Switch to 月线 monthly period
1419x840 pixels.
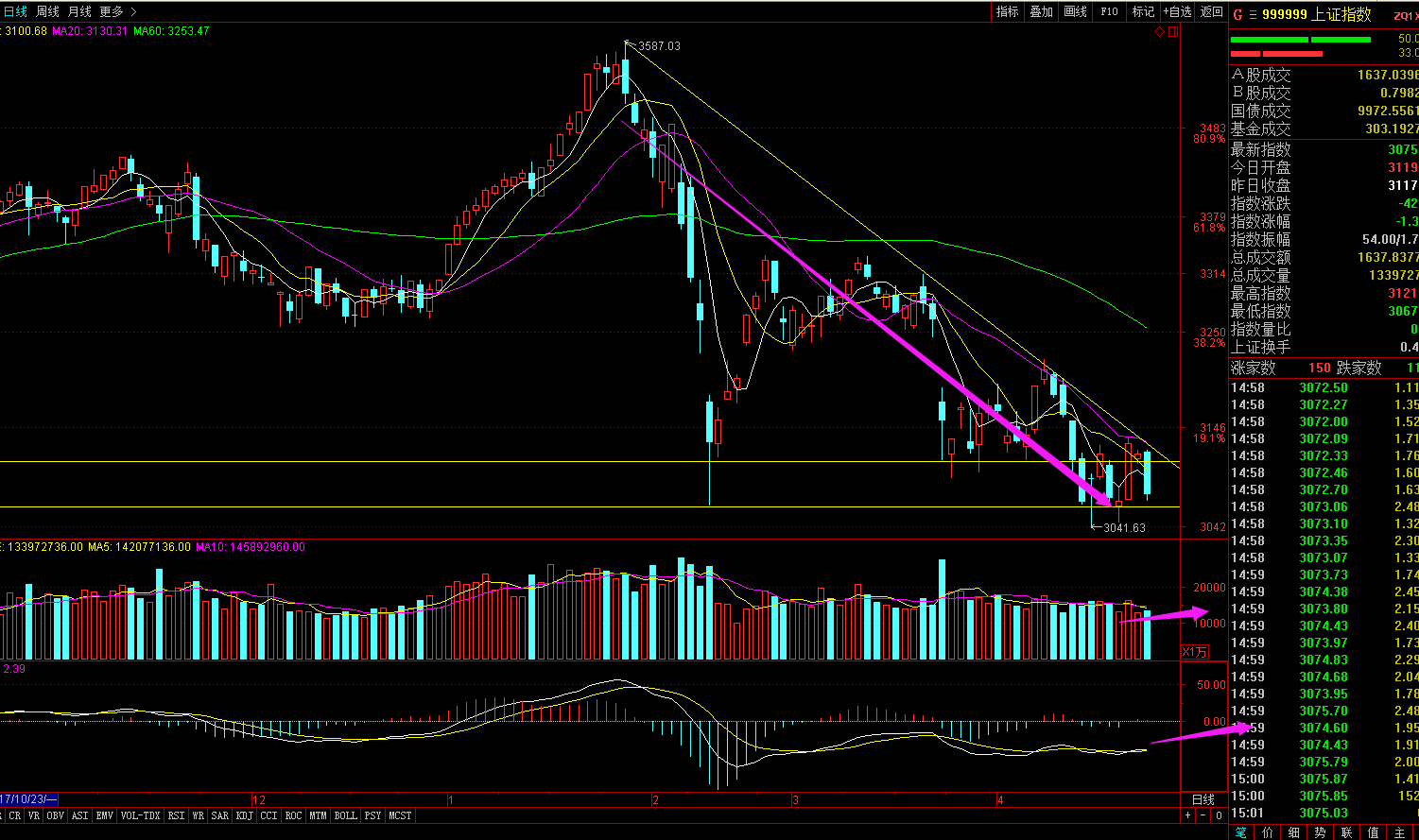tap(79, 11)
